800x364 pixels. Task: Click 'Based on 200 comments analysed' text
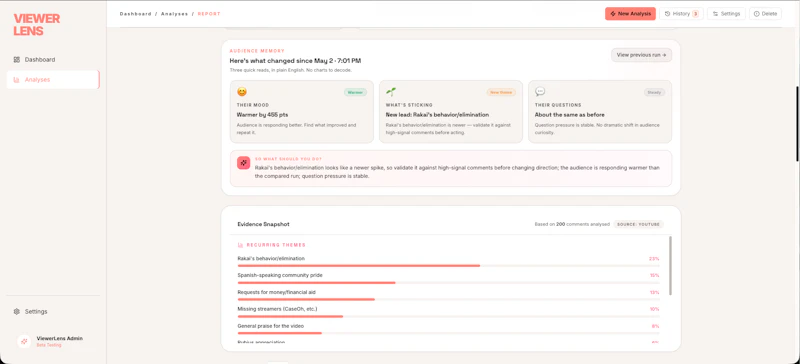(571, 224)
